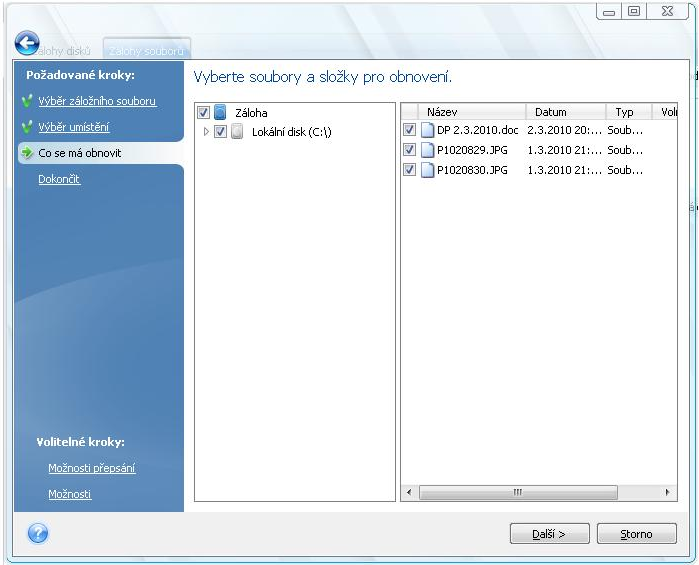This screenshot has height=565, width=699.
Task: Sort files by the Typ column
Action: click(x=629, y=111)
